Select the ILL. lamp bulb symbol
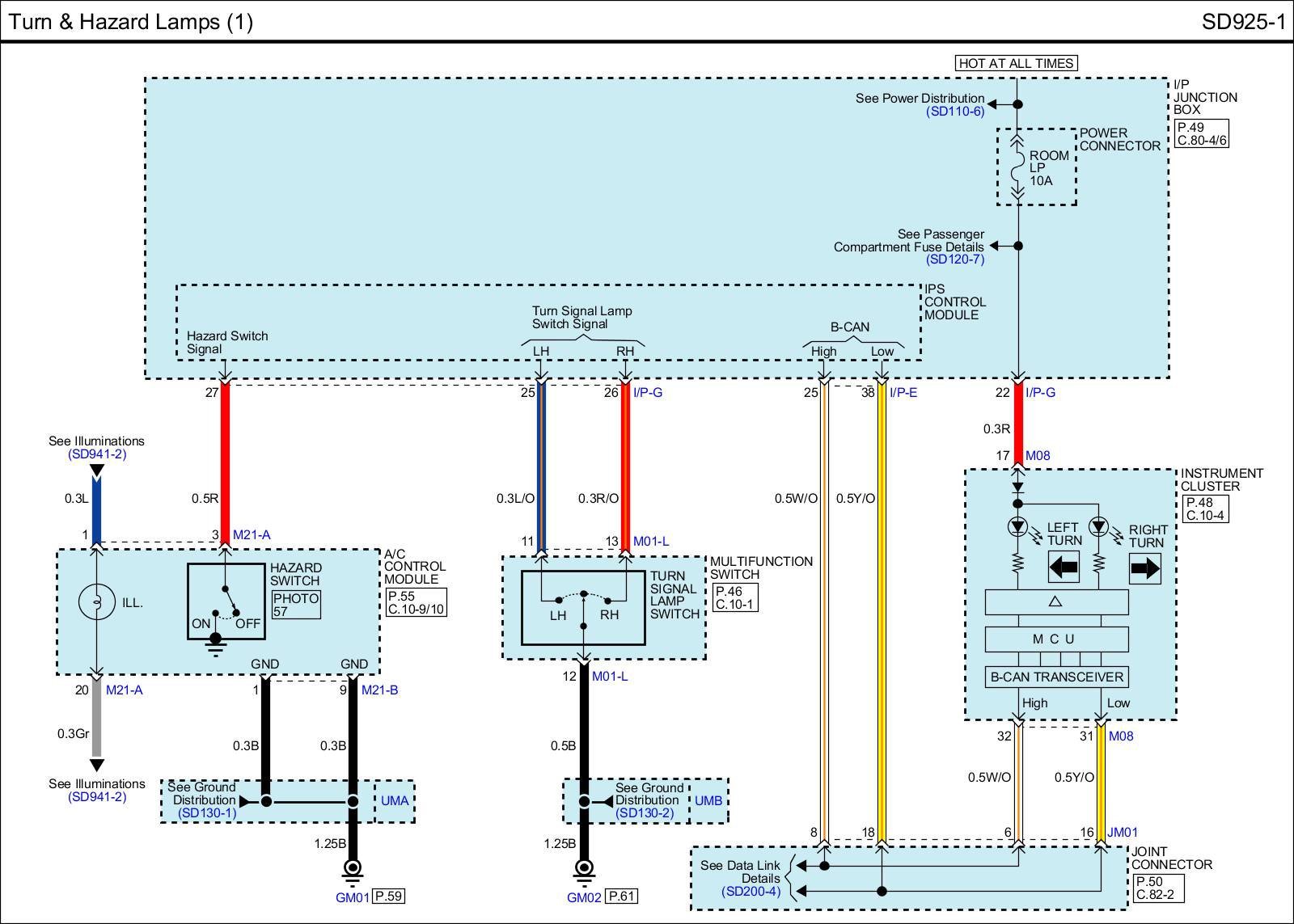The height and width of the screenshot is (924, 1294). 96,603
